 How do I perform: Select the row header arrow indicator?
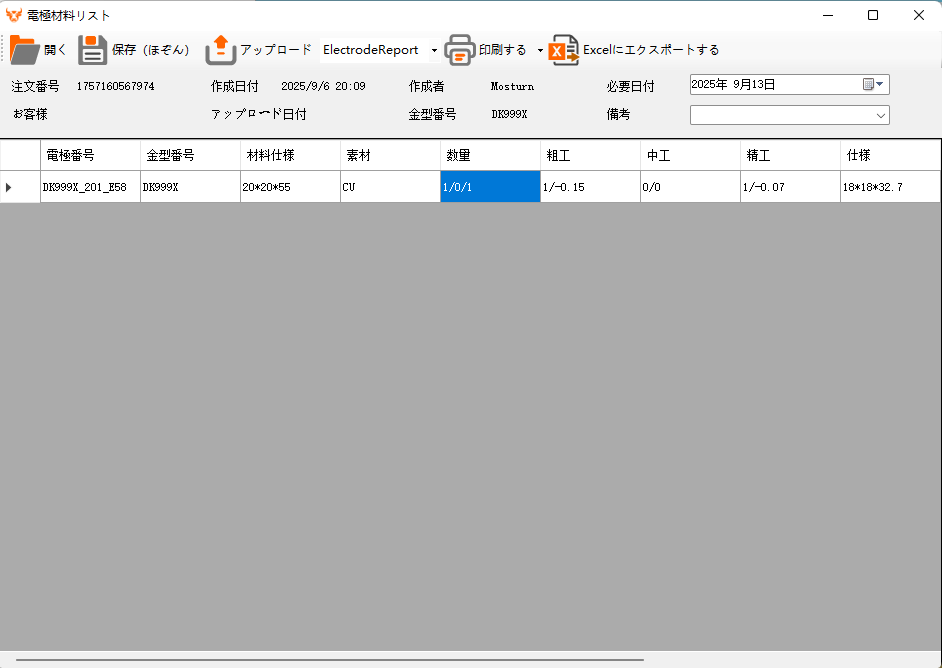pyautogui.click(x=10, y=187)
